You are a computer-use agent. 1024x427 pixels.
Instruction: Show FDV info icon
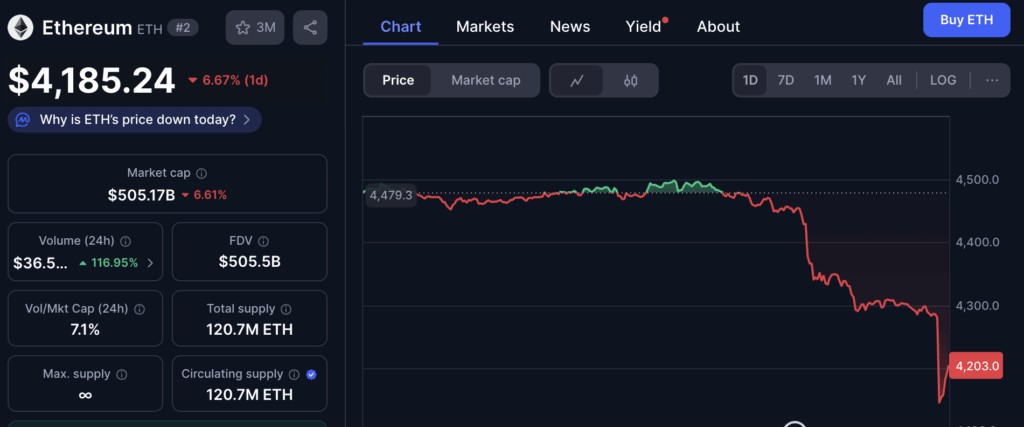264,241
